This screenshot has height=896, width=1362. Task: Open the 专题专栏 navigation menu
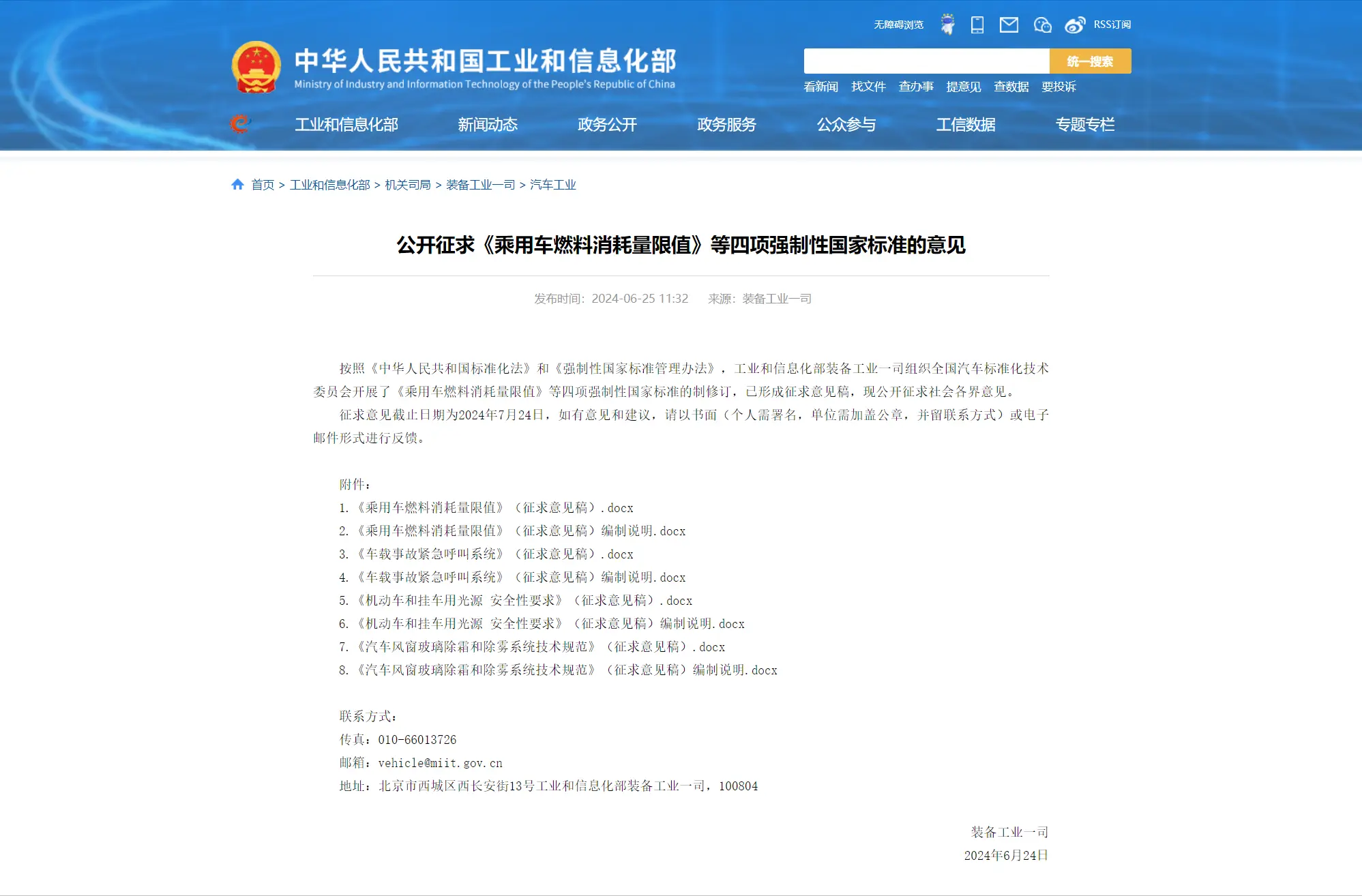point(1084,124)
